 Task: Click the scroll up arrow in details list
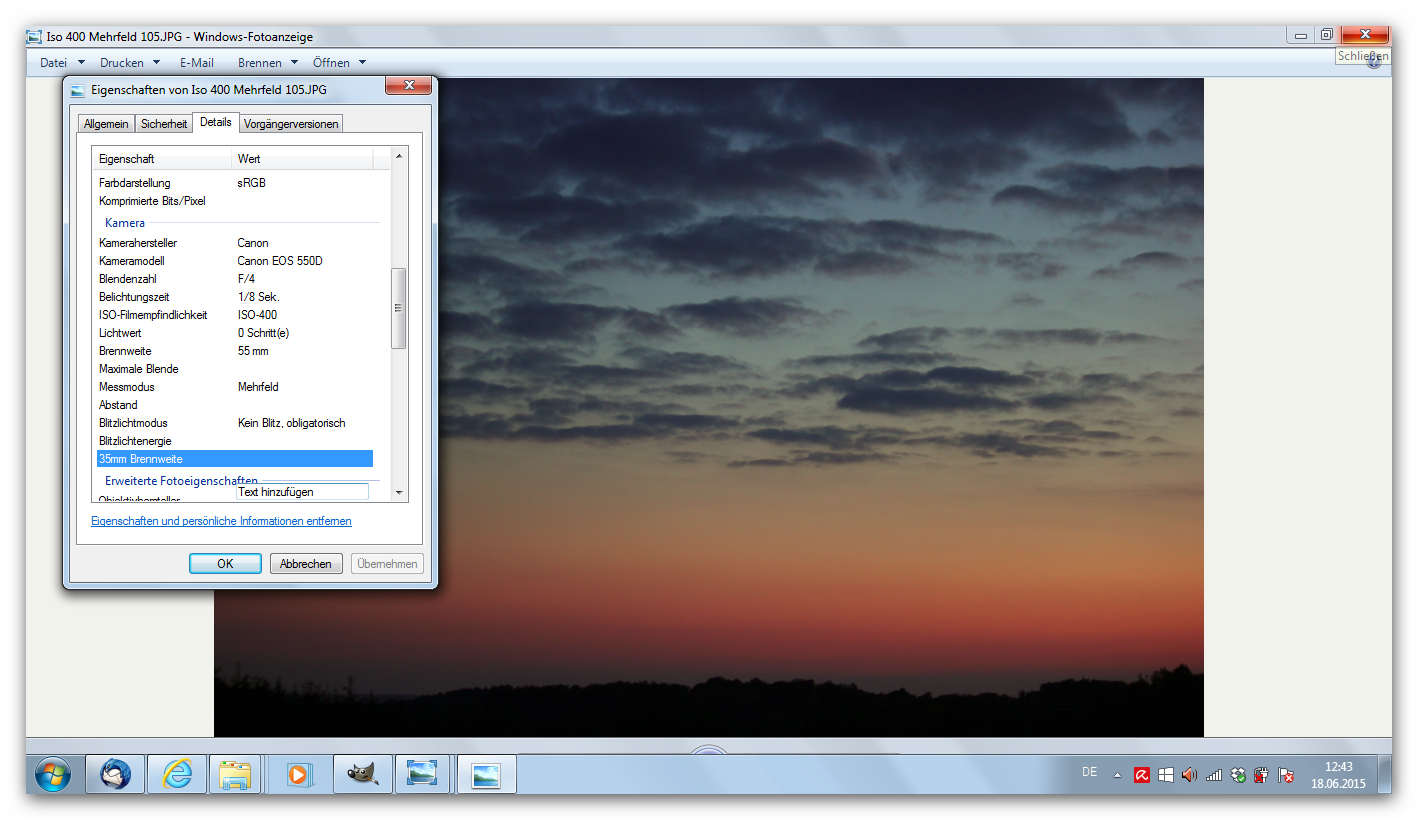399,156
